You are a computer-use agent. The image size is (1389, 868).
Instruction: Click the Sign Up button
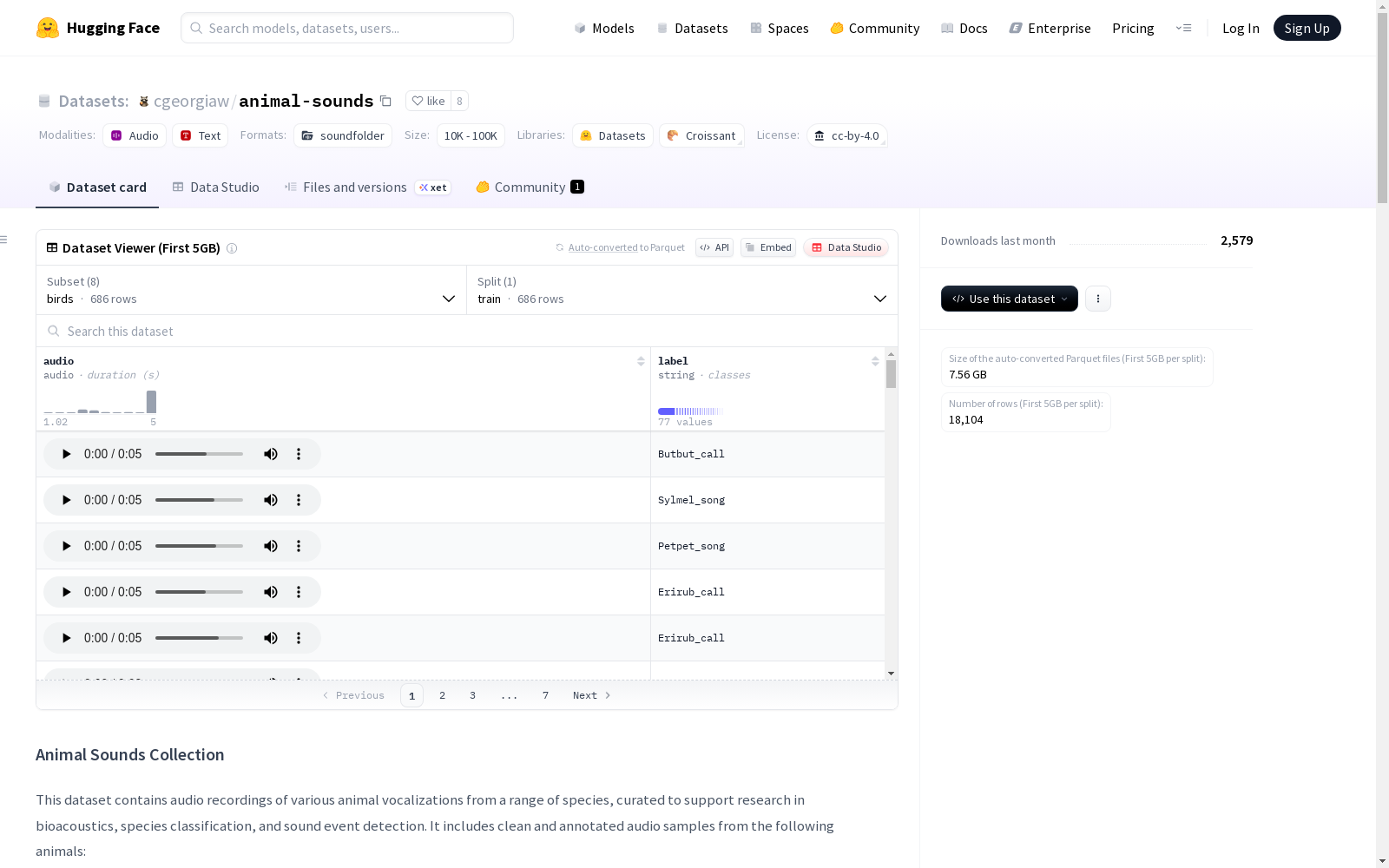pyautogui.click(x=1307, y=28)
